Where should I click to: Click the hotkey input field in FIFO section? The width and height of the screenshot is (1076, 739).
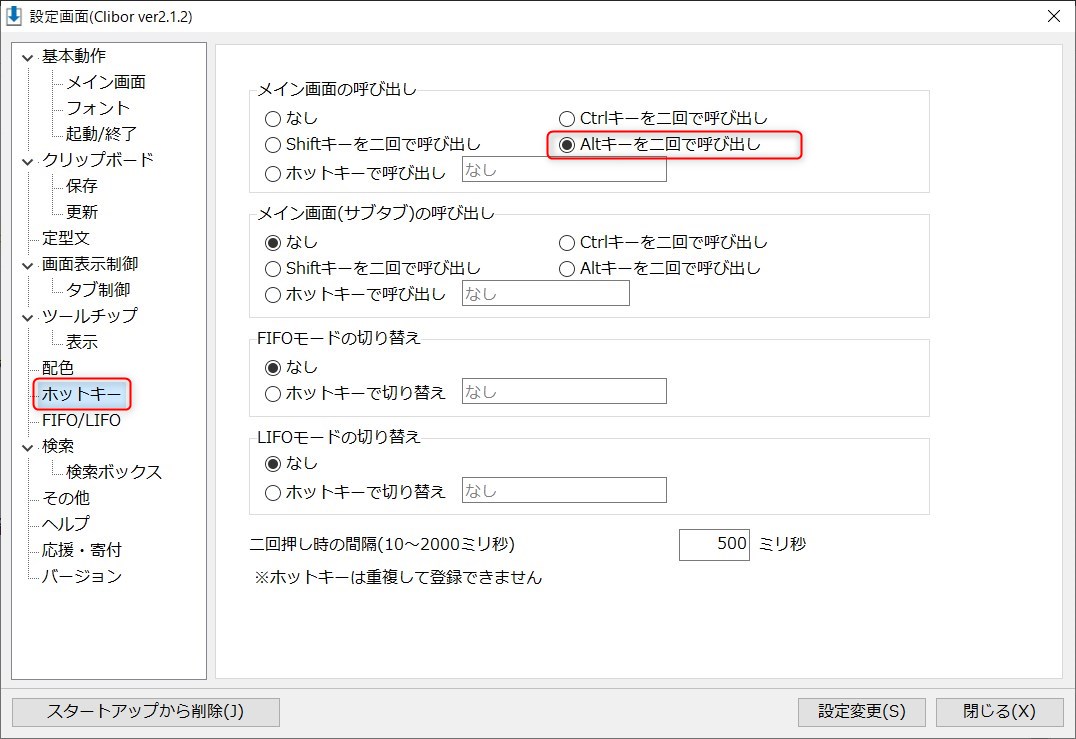point(563,391)
